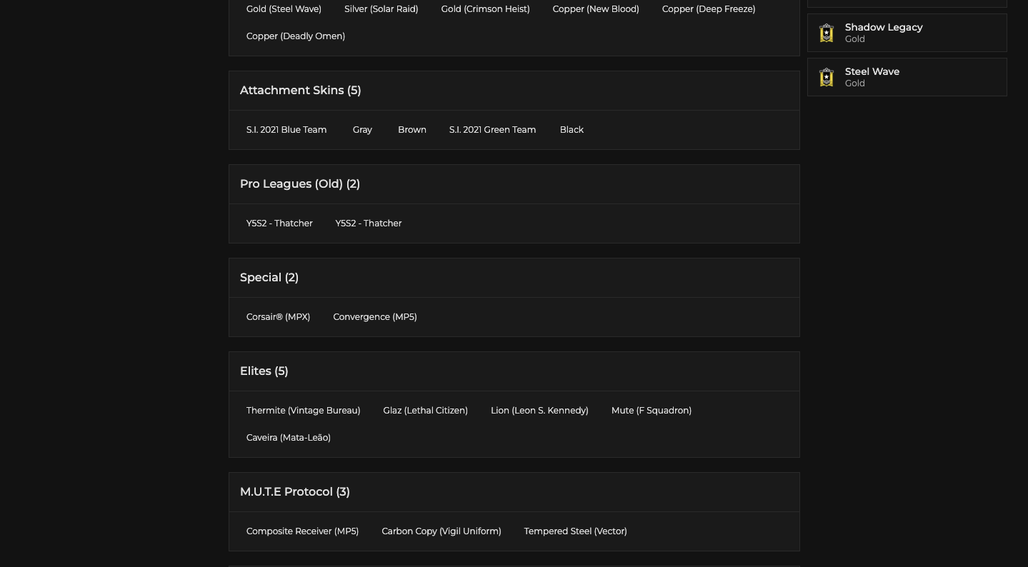Click the Copper (Deadly Omen) tag
The width and height of the screenshot is (1028, 567).
tap(296, 36)
